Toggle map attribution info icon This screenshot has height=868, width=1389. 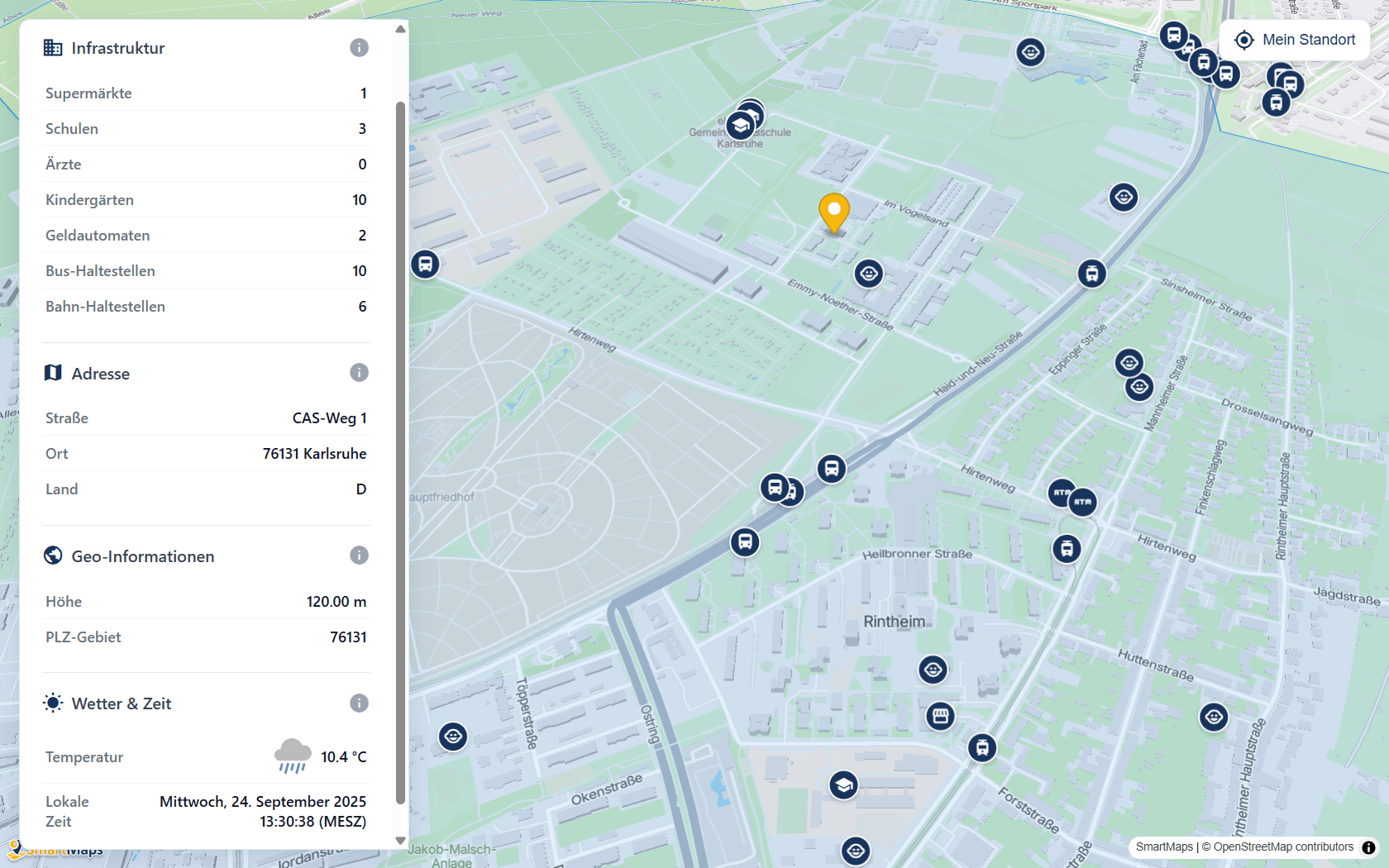(1368, 847)
